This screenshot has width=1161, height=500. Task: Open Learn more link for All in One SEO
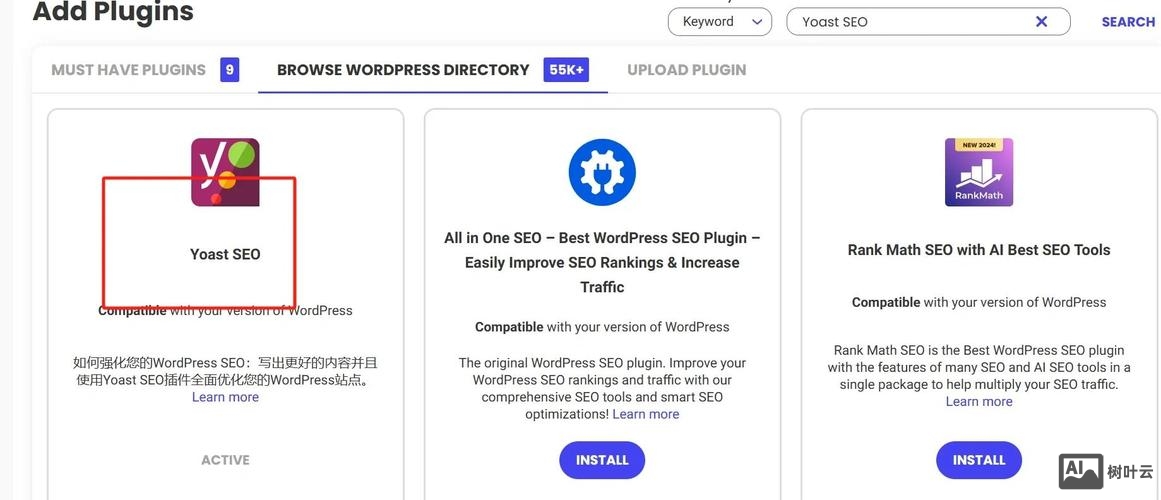[x=645, y=414]
